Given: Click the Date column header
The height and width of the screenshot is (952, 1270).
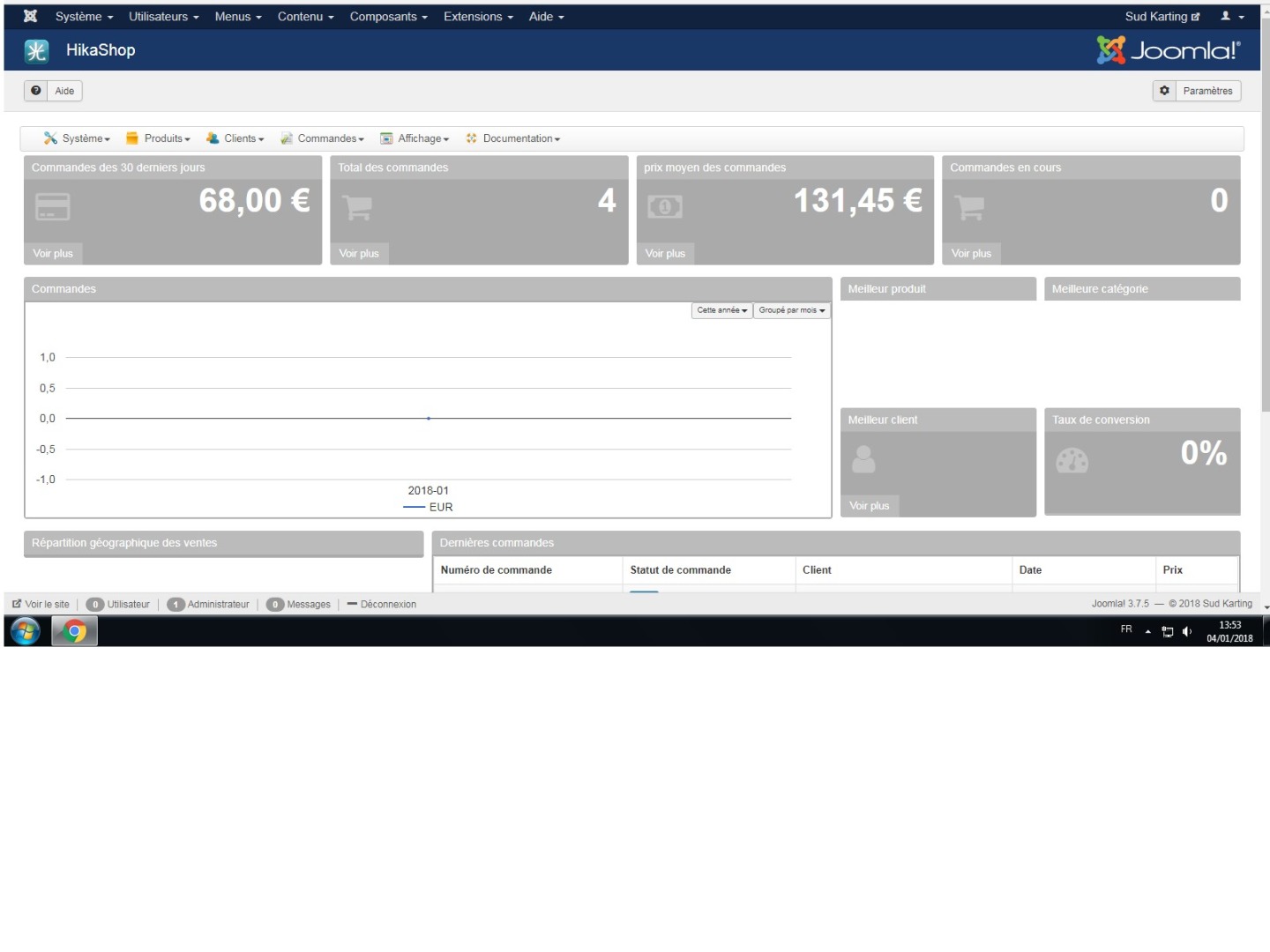Looking at the screenshot, I should [1030, 570].
